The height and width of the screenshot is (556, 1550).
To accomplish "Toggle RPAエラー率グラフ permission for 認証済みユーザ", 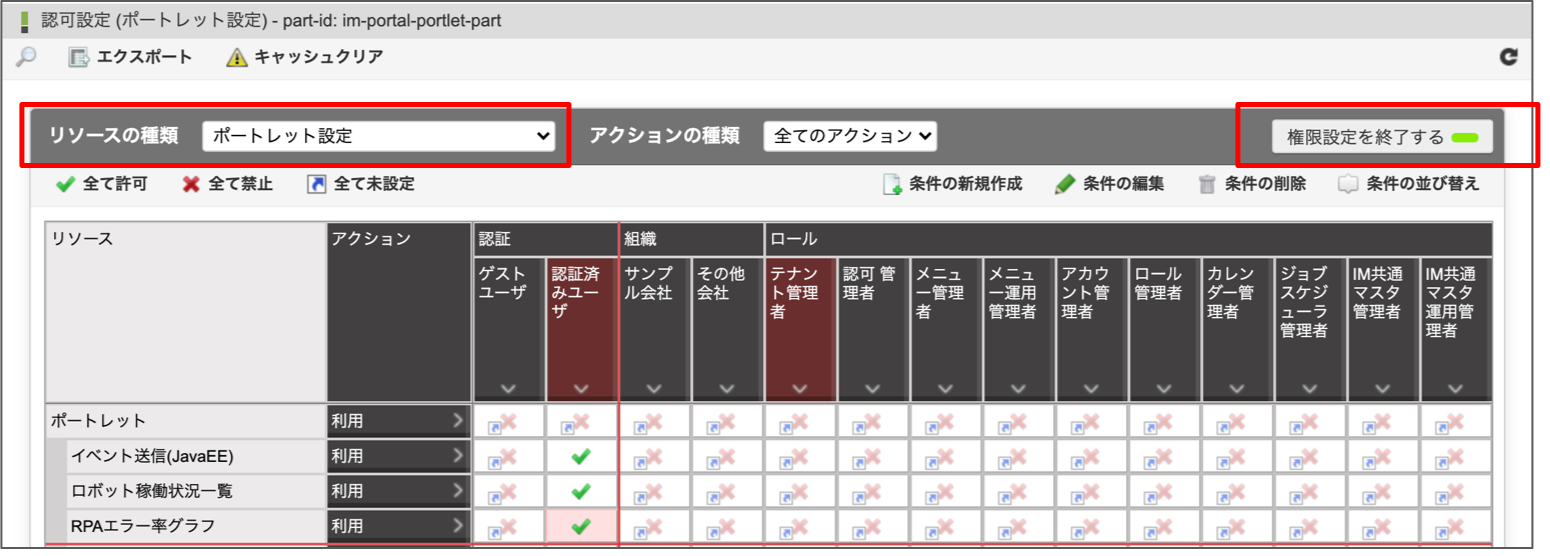I will tap(581, 526).
